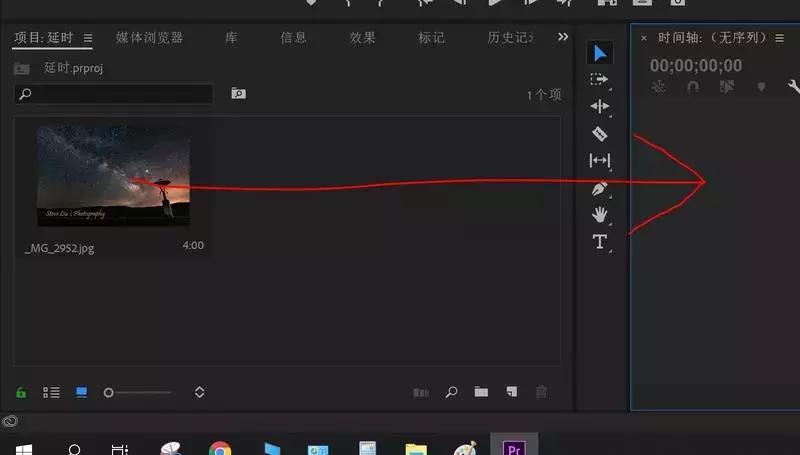
Task: Switch to 标记 tab
Action: coord(431,38)
